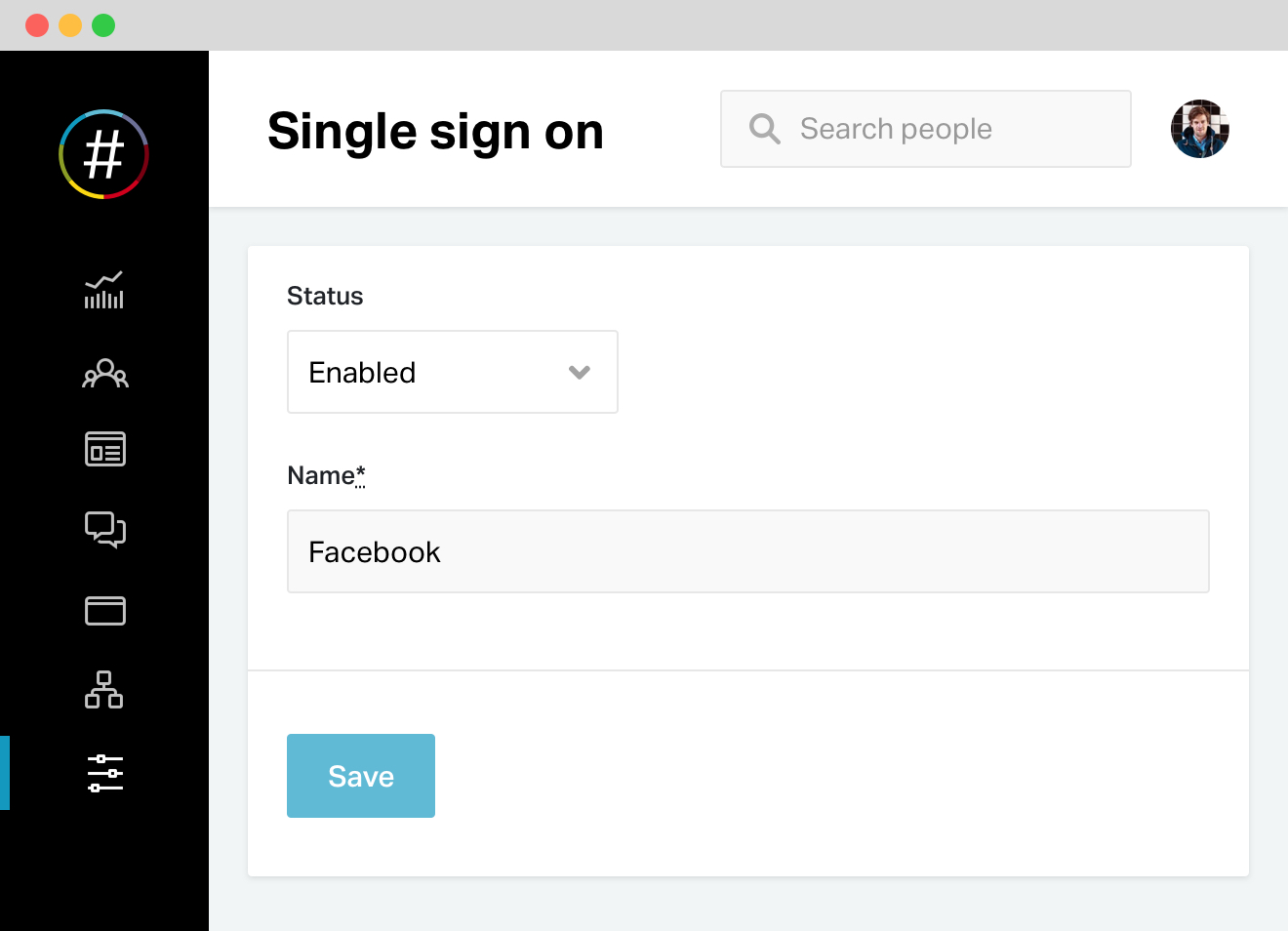This screenshot has width=1288, height=931.
Task: Click the hashtag logo in sidebar
Action: (103, 154)
